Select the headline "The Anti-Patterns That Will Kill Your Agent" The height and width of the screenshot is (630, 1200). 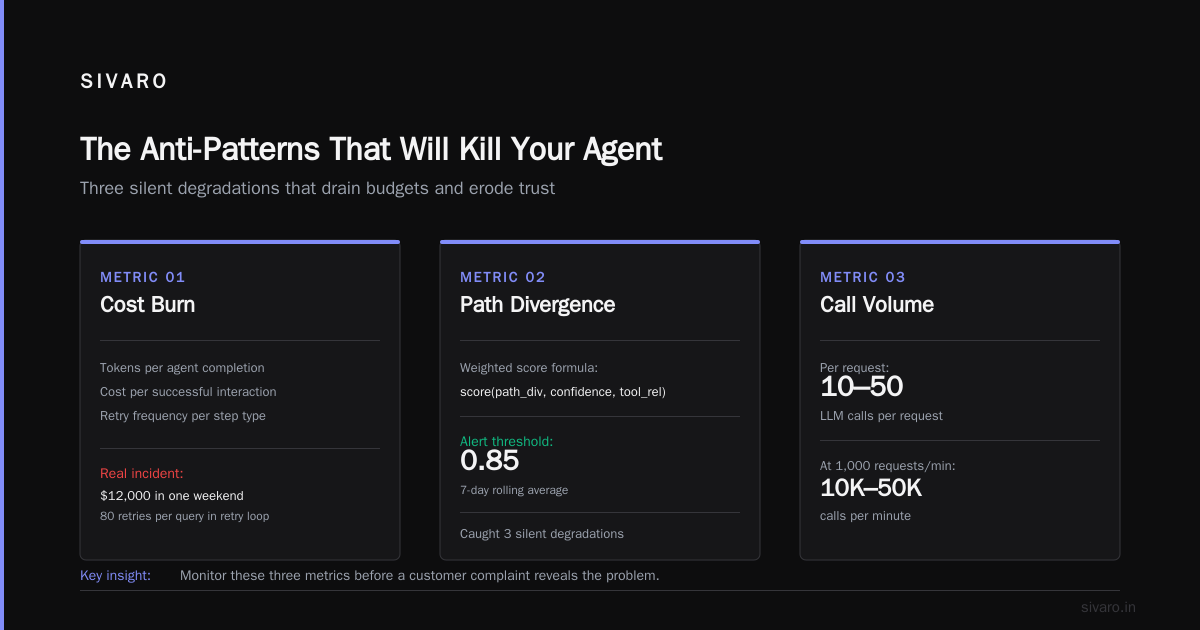click(x=371, y=149)
